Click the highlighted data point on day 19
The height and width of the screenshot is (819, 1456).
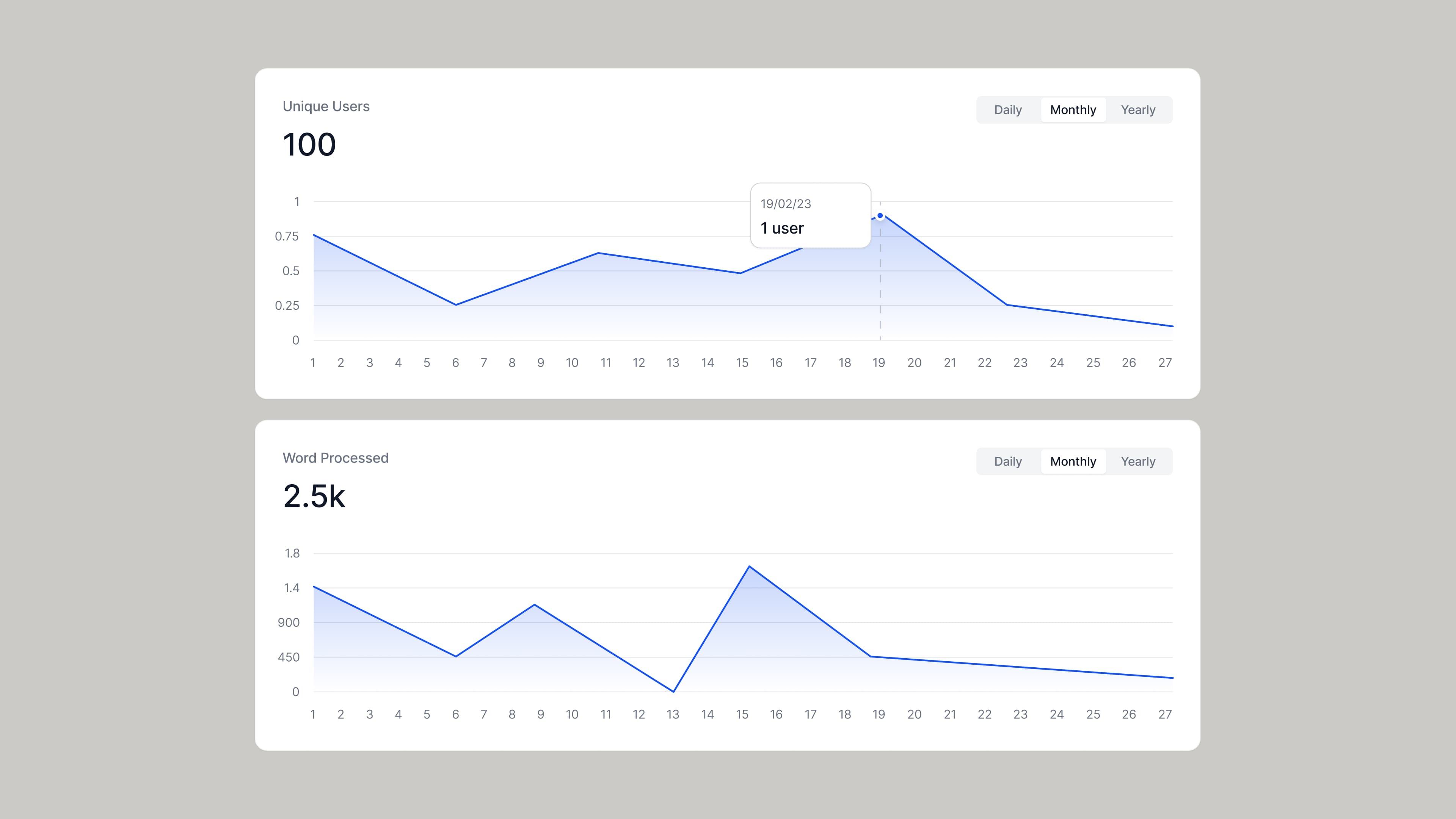click(880, 216)
